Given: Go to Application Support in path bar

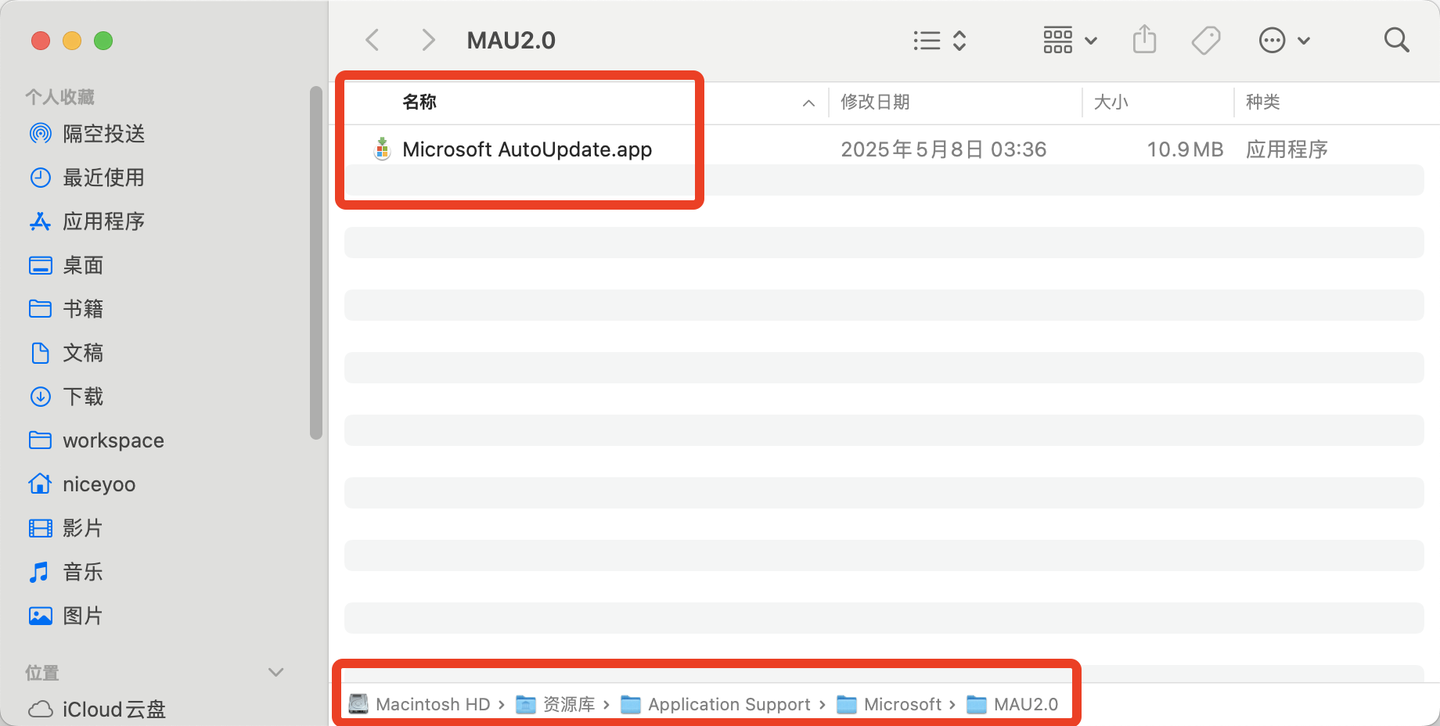Looking at the screenshot, I should pos(716,705).
